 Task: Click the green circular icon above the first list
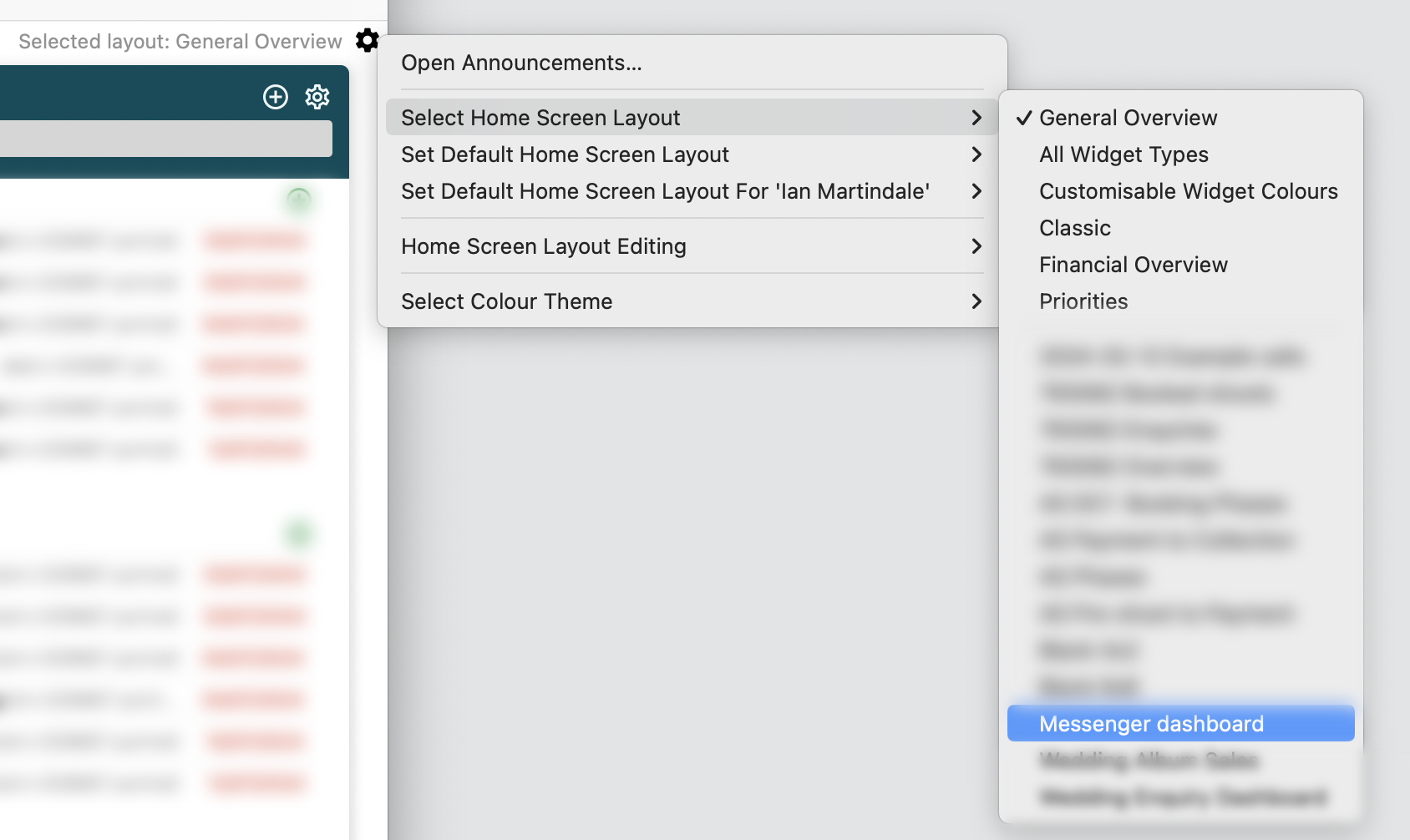pyautogui.click(x=298, y=200)
